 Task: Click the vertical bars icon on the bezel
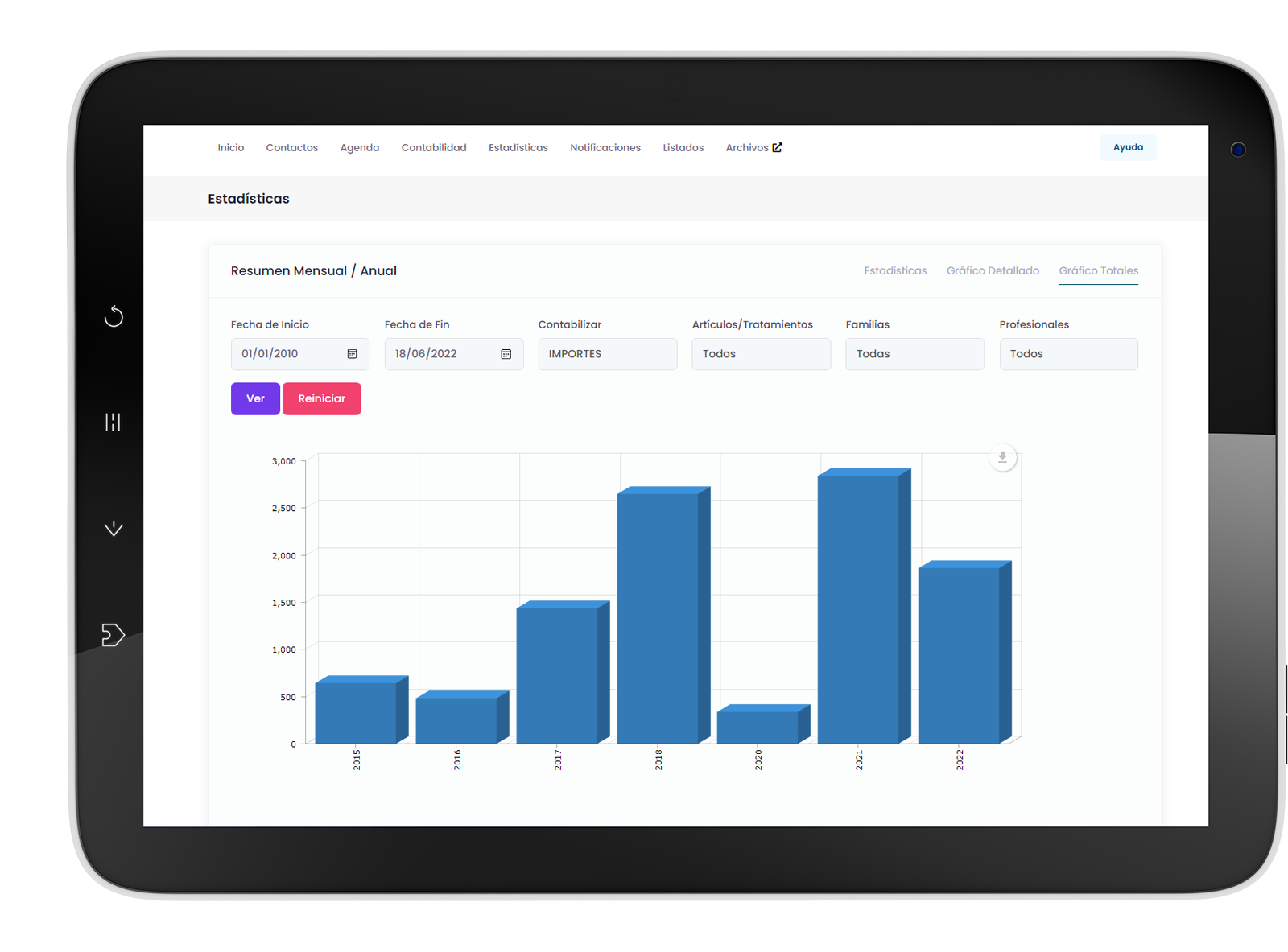[x=113, y=422]
